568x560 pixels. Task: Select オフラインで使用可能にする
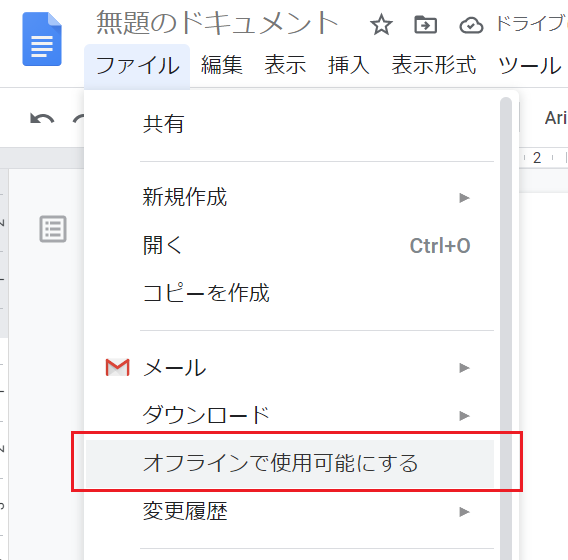click(x=290, y=464)
